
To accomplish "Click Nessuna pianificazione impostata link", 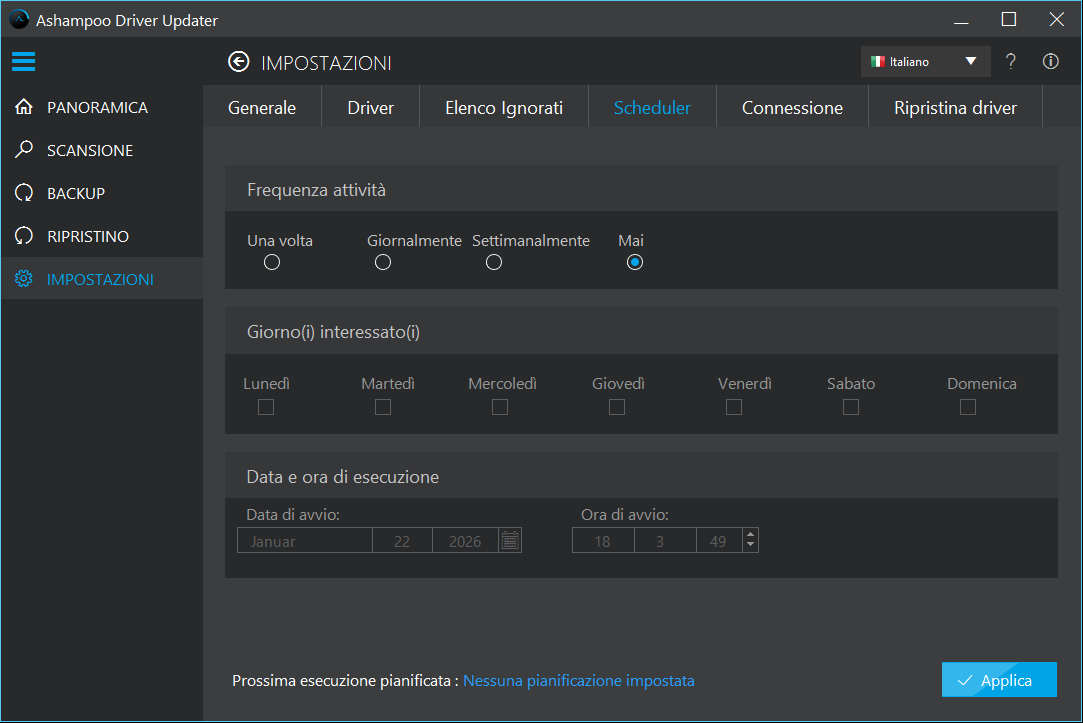I will coord(578,681).
